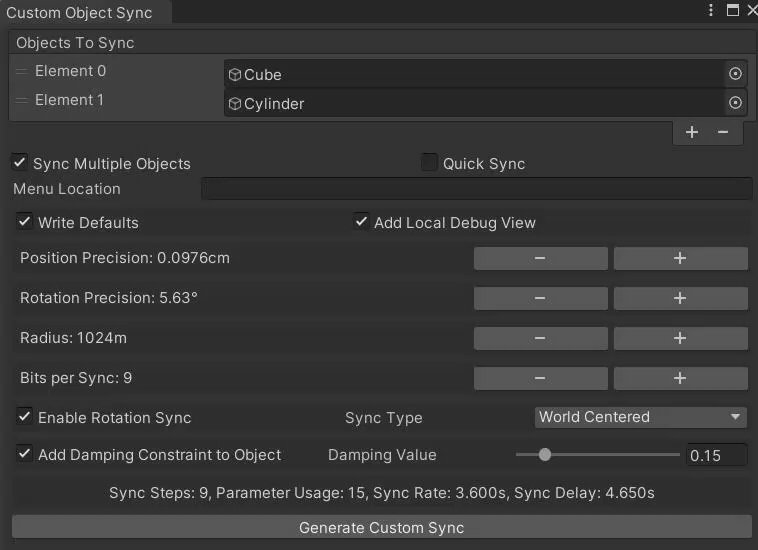This screenshot has height=550, width=758.
Task: Click the Rotation Precision: 5.63° label
Action: pyautogui.click(x=109, y=298)
